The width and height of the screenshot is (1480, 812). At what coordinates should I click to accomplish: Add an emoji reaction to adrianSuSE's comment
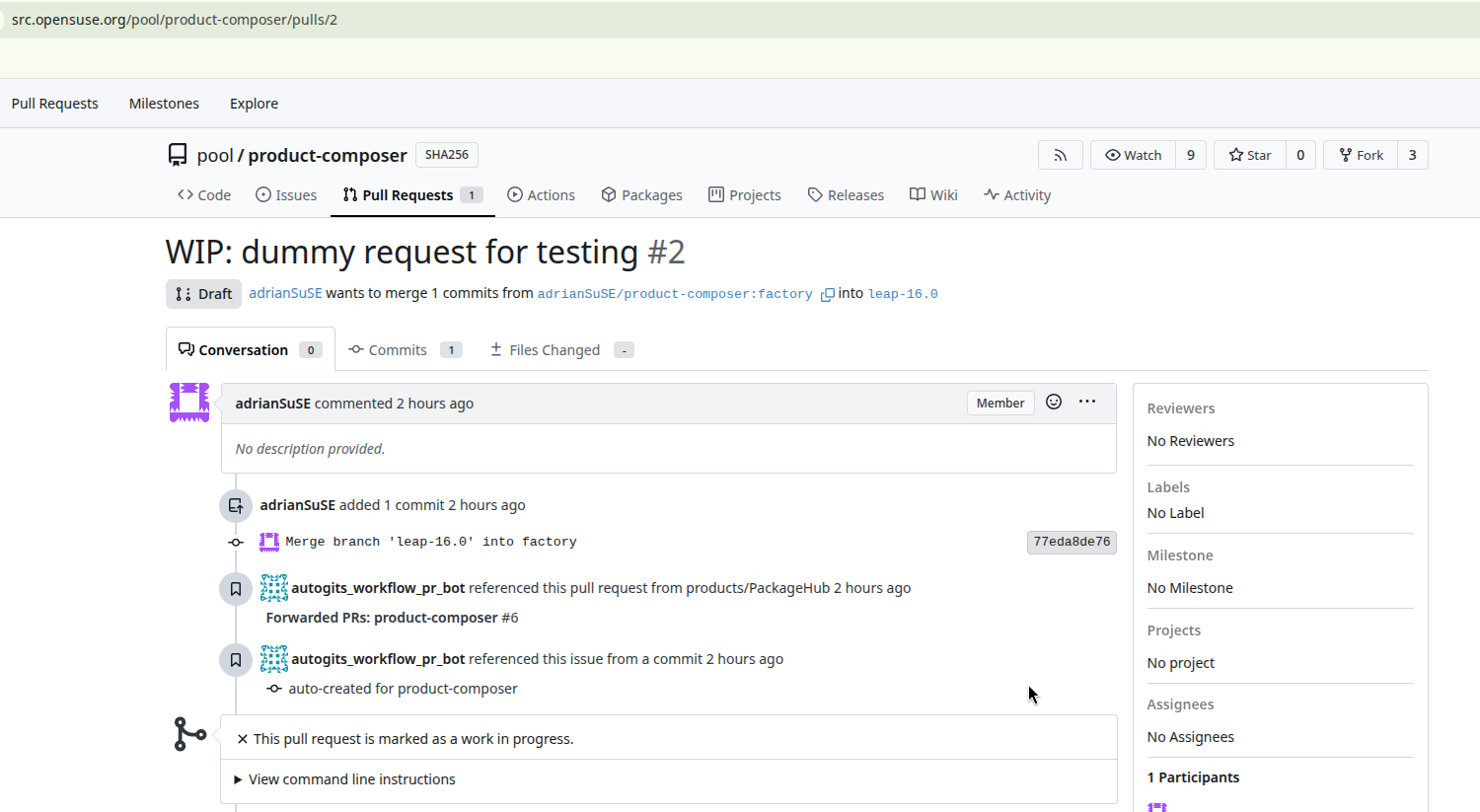[x=1053, y=402]
